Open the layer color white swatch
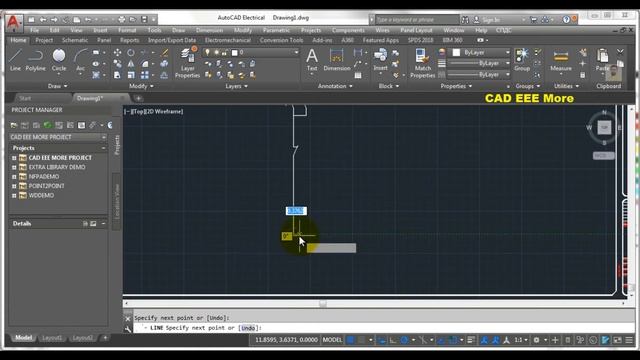640x360 pixels. point(235,52)
